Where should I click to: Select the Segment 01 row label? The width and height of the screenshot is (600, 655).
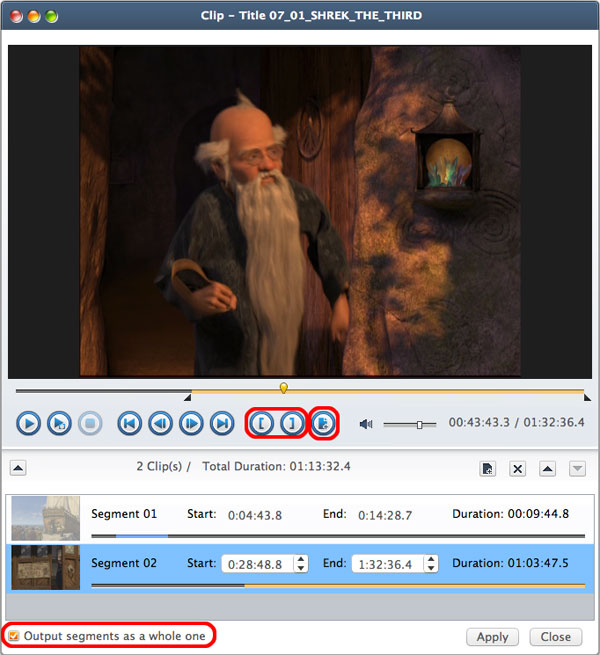(x=124, y=513)
